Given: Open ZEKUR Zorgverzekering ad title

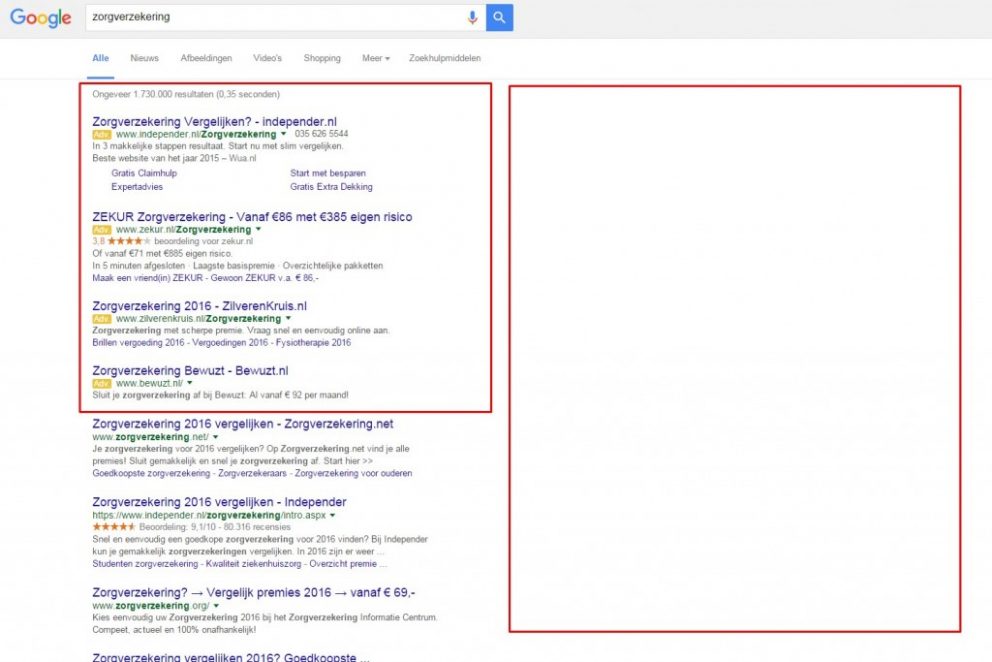Looking at the screenshot, I should (x=252, y=217).
